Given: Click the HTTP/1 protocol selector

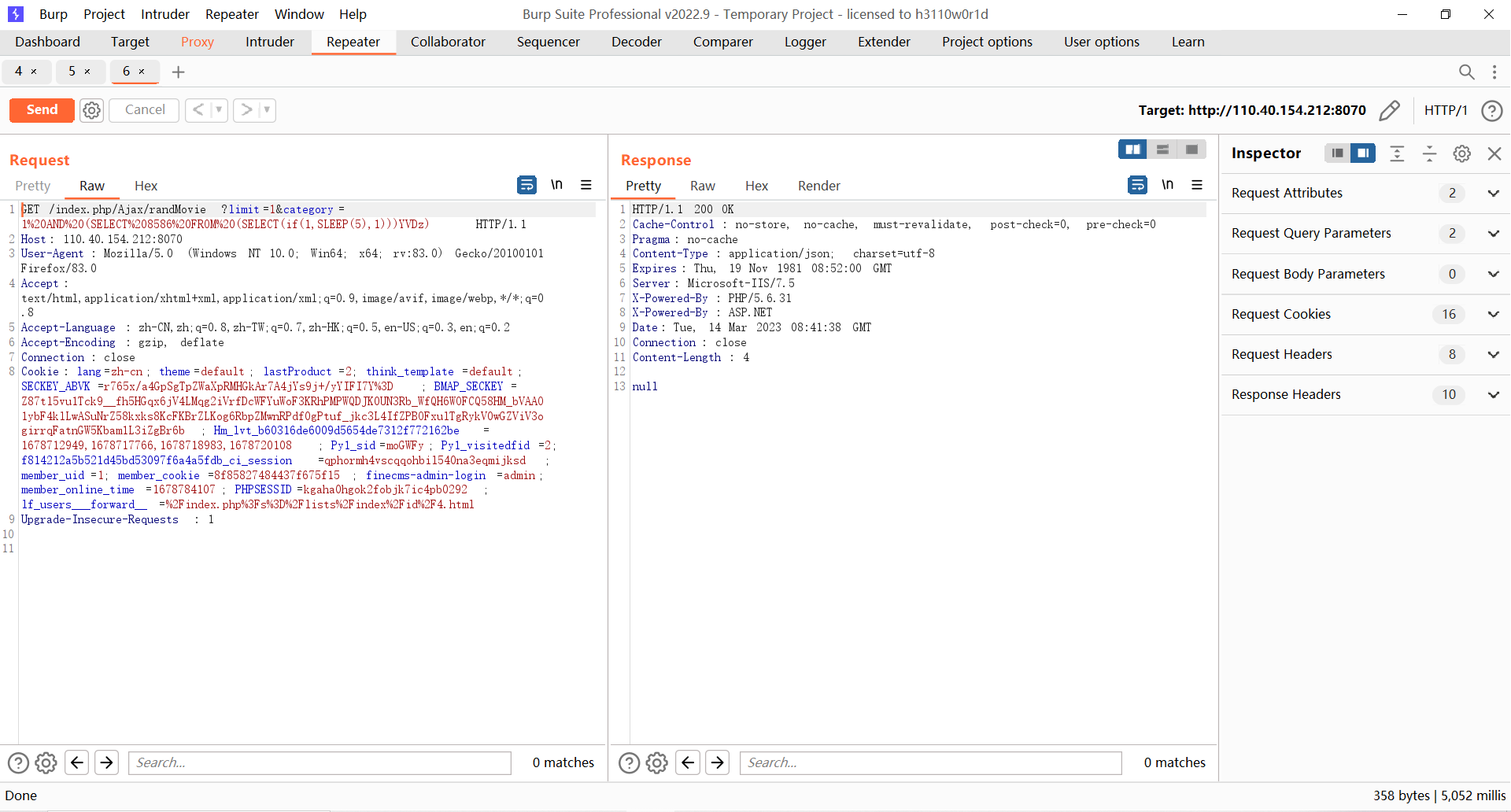Looking at the screenshot, I should (x=1446, y=110).
